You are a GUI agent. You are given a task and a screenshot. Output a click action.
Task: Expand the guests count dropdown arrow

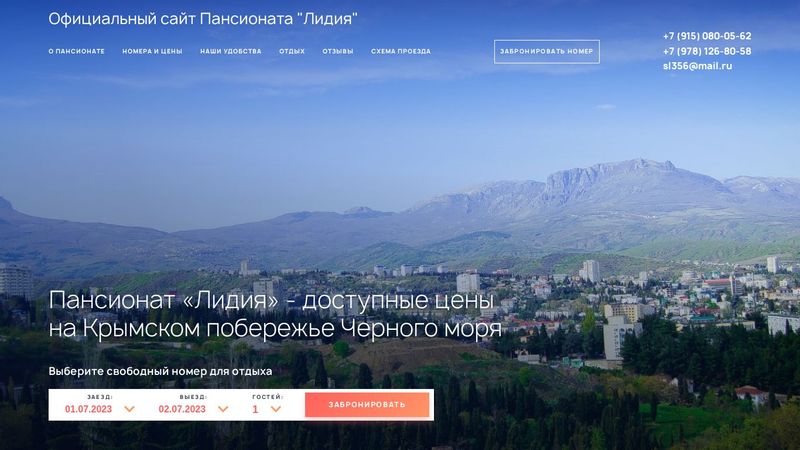[276, 409]
